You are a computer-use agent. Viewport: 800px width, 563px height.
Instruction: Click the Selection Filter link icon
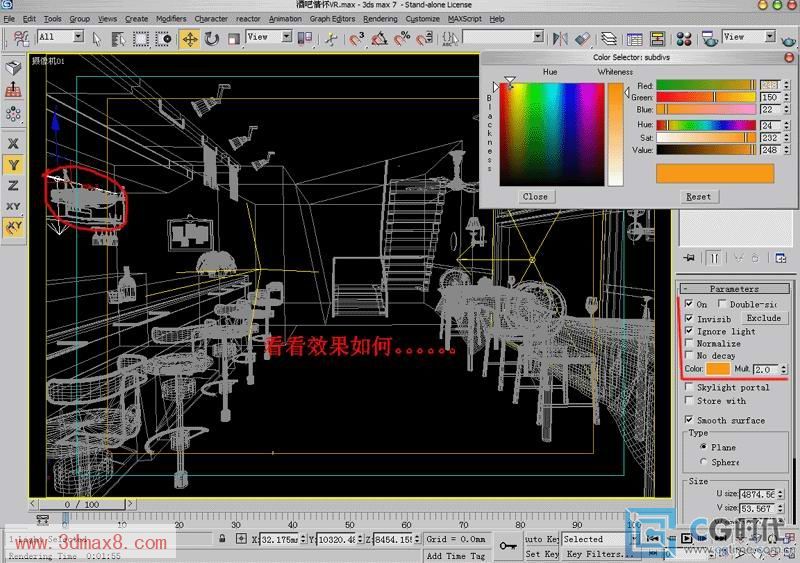pos(21,39)
